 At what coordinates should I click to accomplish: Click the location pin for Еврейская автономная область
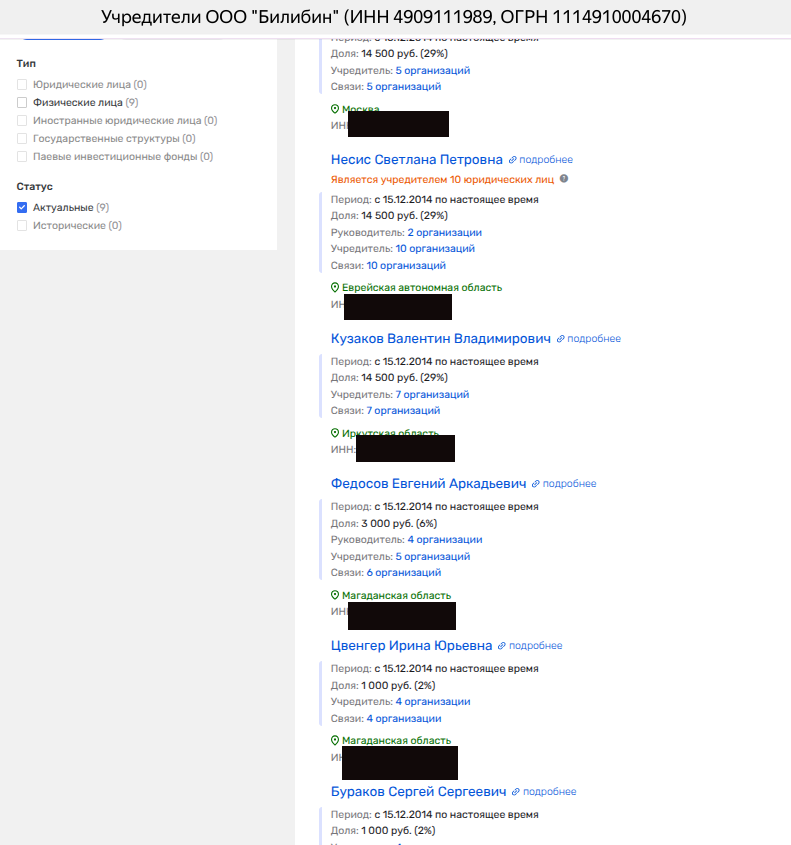[335, 288]
